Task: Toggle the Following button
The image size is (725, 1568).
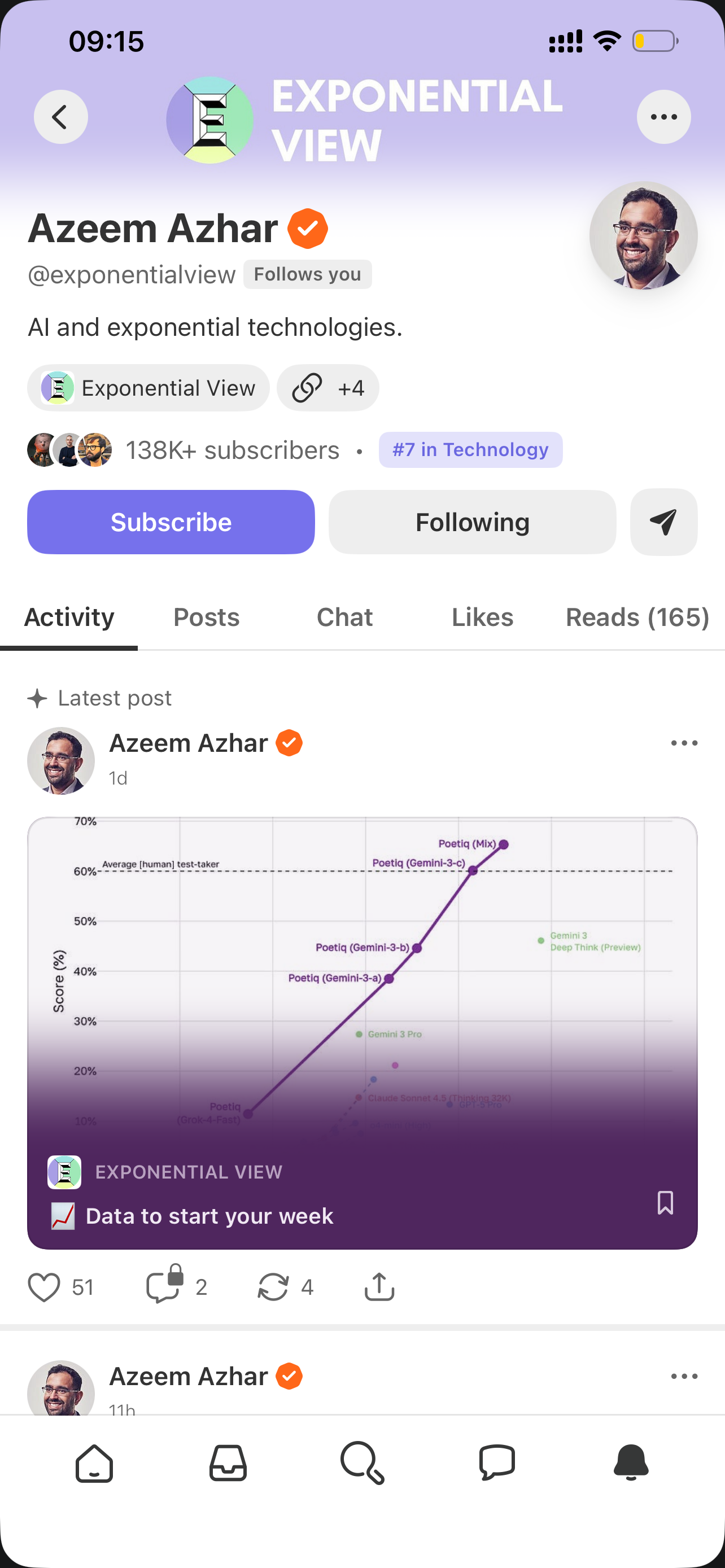Action: pos(473,522)
